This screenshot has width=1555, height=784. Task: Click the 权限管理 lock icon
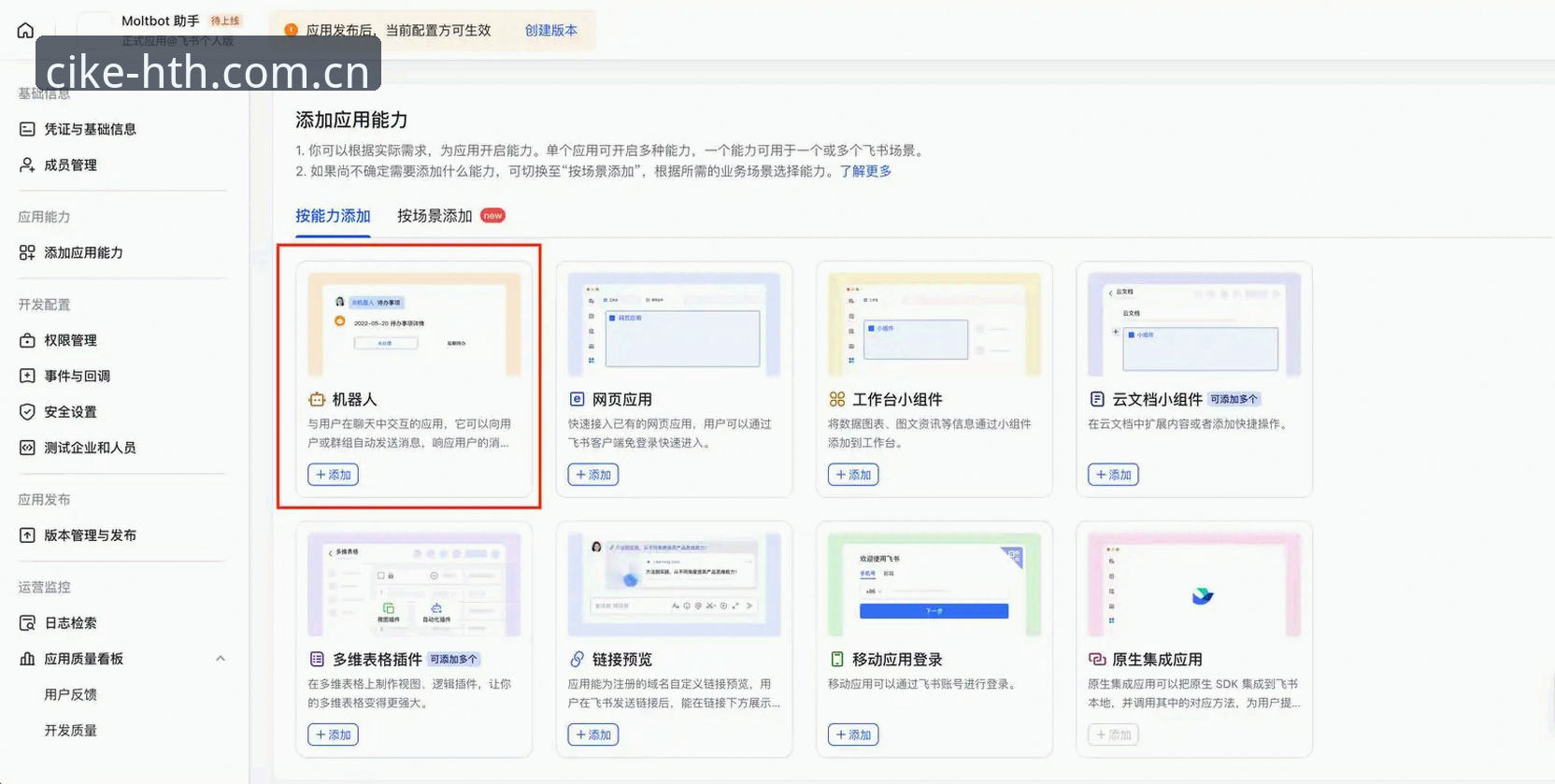(27, 340)
